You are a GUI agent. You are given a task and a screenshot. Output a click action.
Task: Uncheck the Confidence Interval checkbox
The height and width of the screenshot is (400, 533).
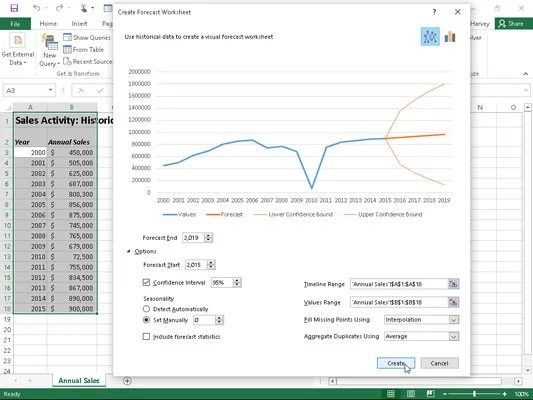click(146, 282)
